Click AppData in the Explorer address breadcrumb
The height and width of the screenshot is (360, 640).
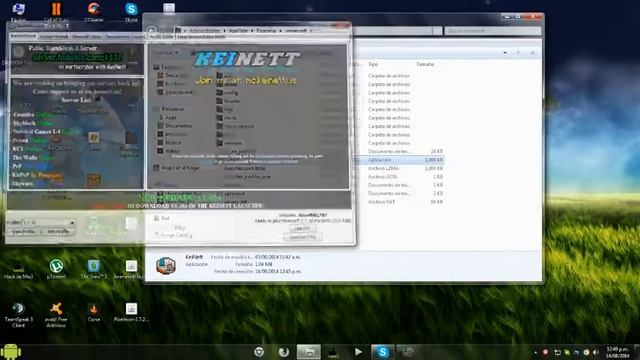pyautogui.click(x=238, y=31)
